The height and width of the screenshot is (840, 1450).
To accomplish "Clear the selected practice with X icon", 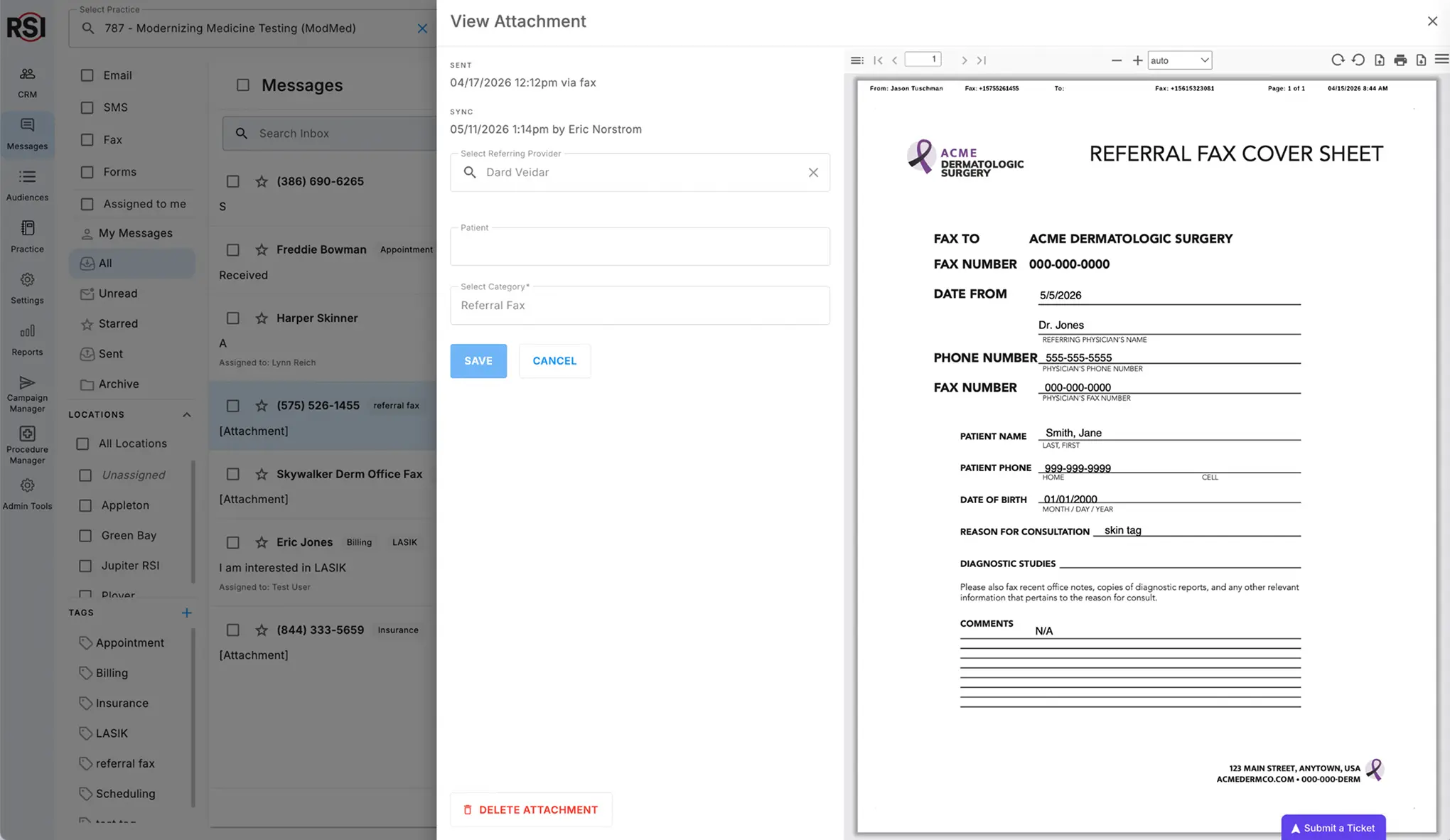I will tap(422, 28).
